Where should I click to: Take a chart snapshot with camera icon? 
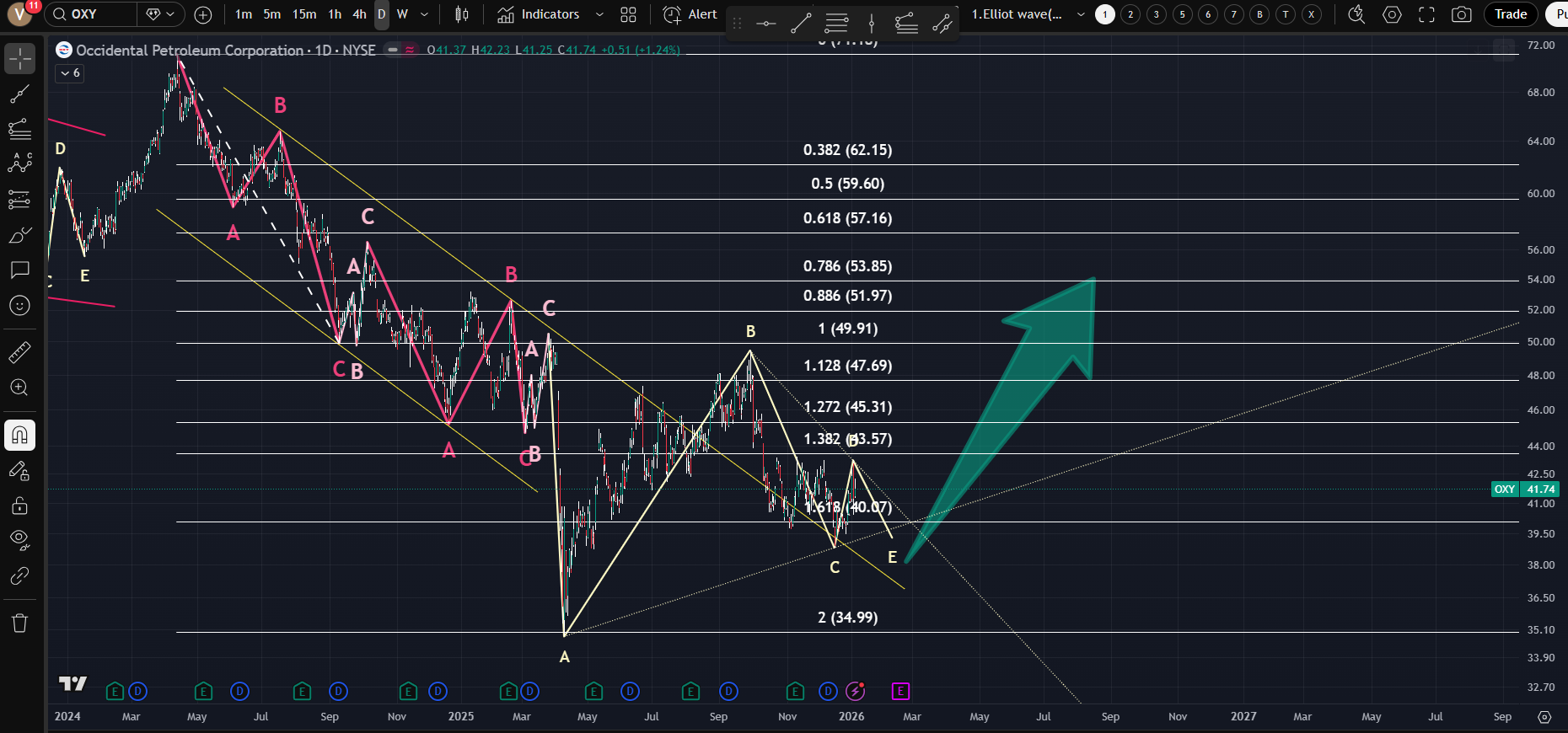[1462, 14]
